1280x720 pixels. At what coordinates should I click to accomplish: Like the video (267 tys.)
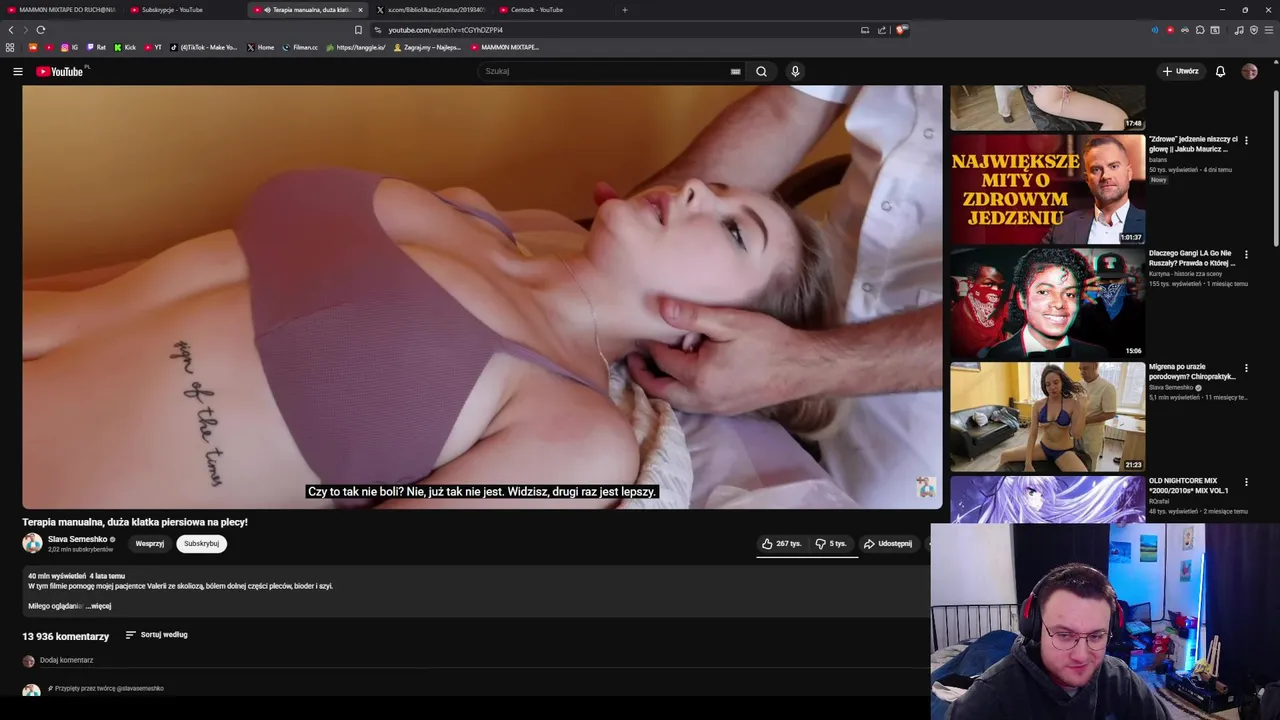[x=781, y=544]
